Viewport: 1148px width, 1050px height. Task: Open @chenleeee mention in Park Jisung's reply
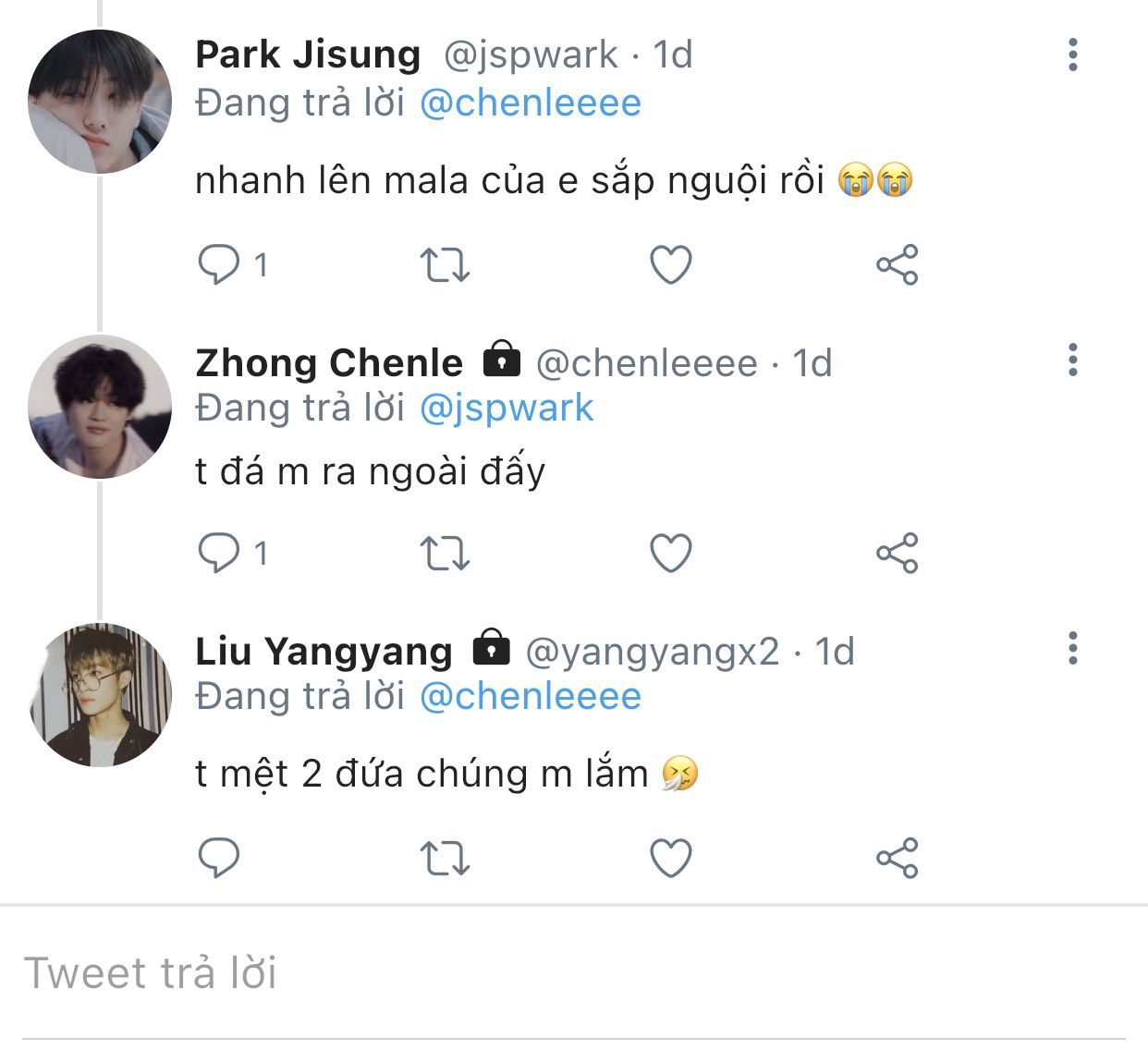[x=530, y=103]
